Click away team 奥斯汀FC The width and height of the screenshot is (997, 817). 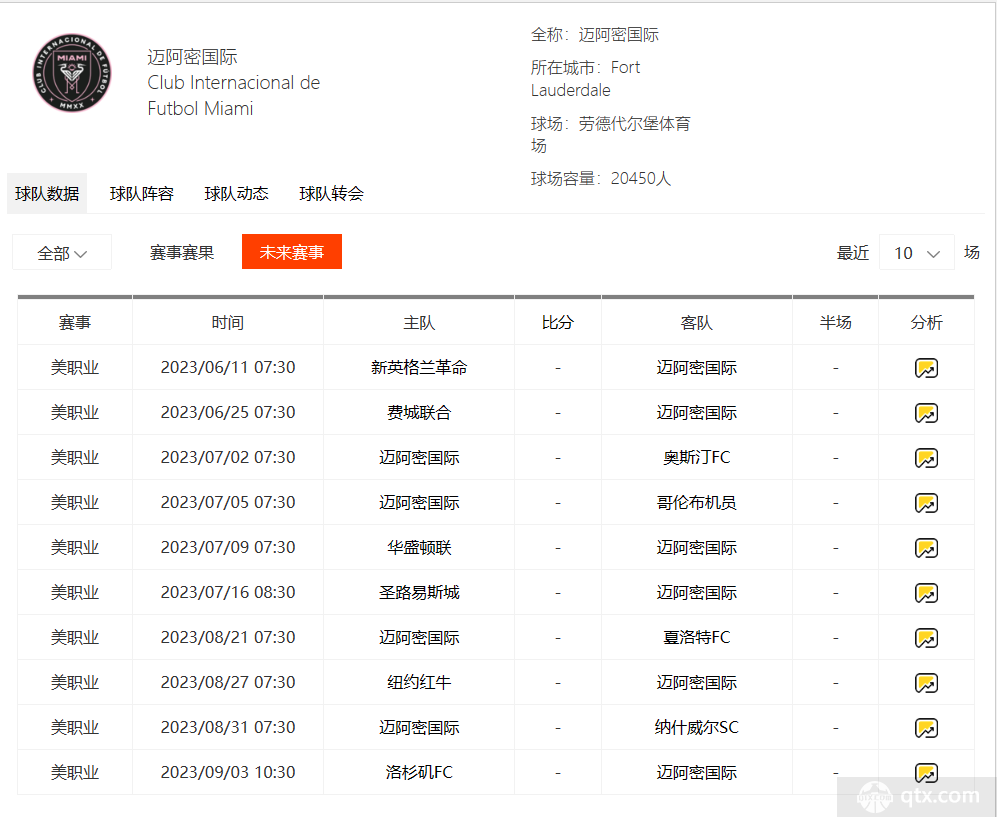696,457
